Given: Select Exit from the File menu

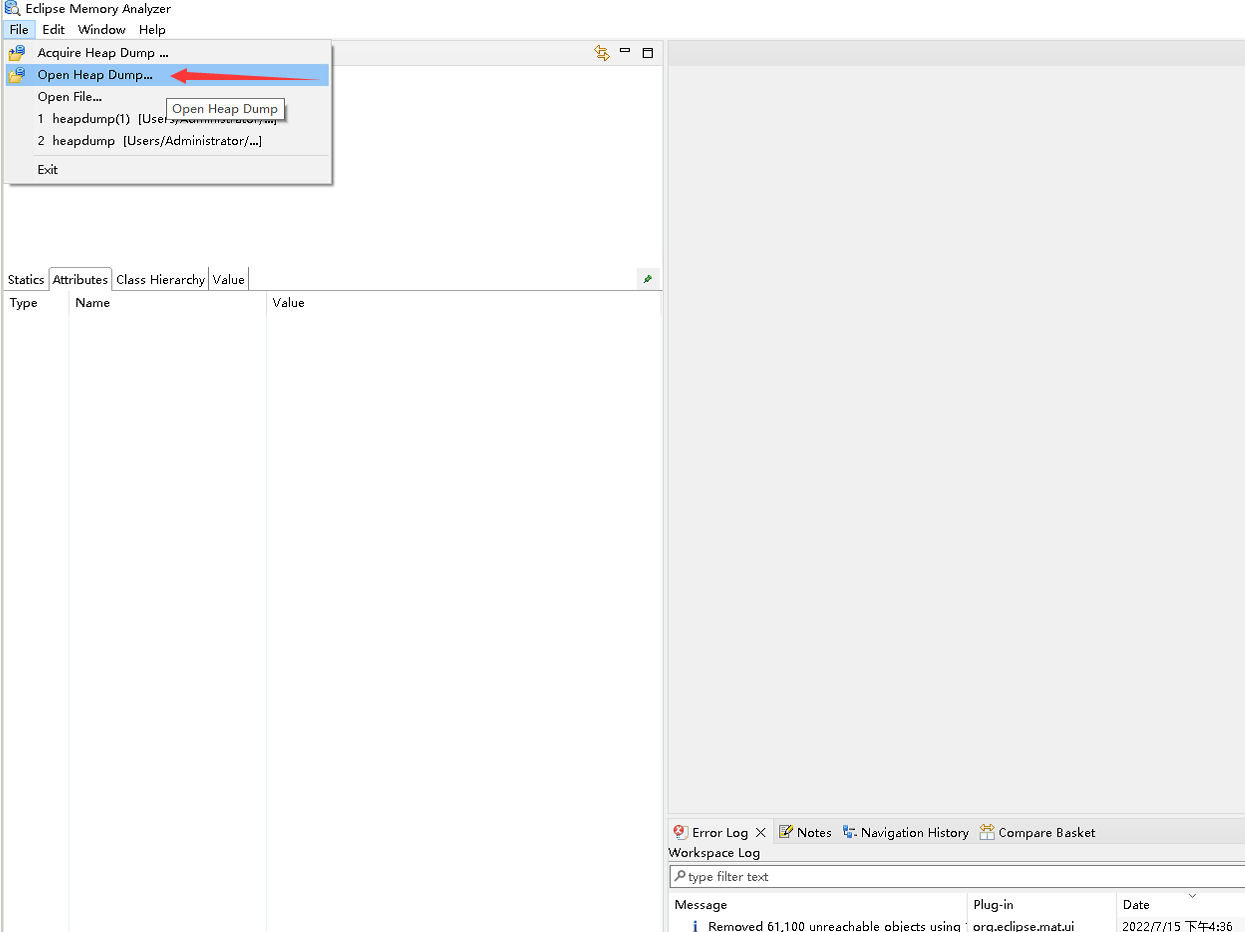Looking at the screenshot, I should [167, 170].
